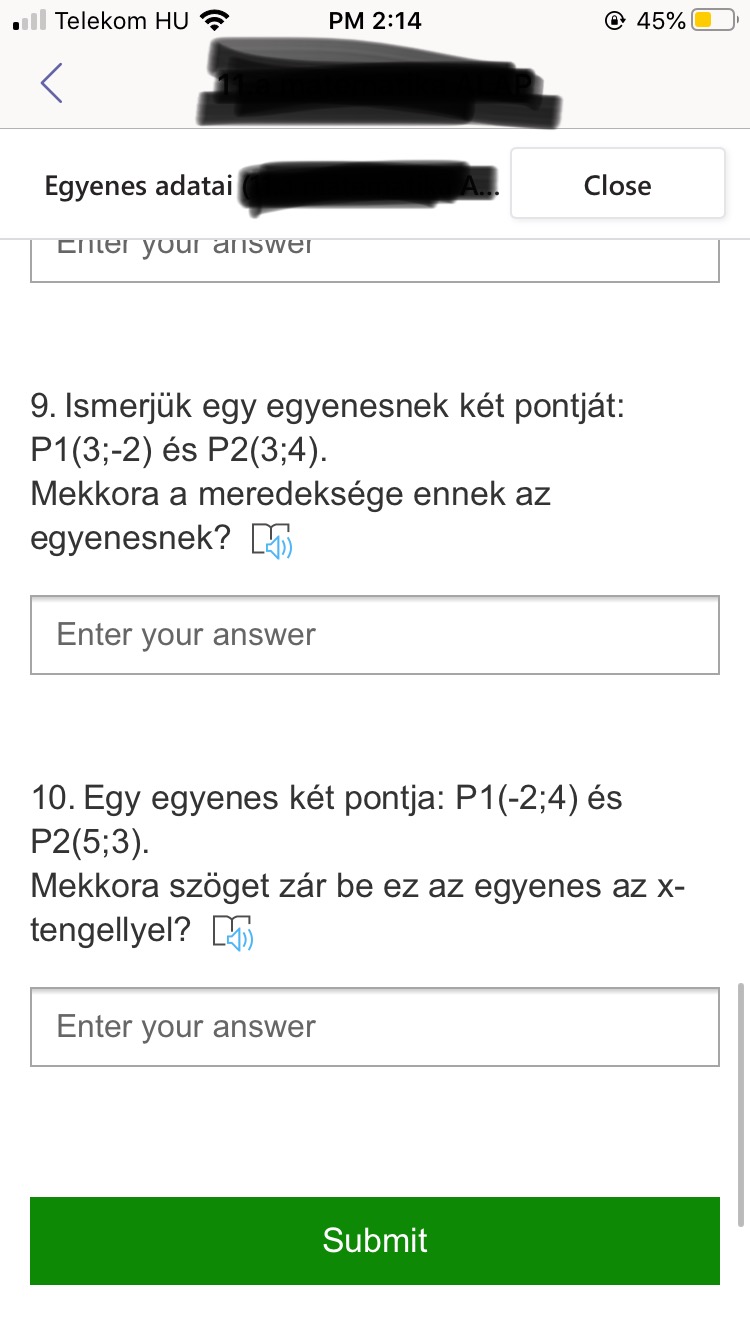Screen dimensions: 750x1334
Task: Tap the Telekom HU carrier label
Action: coord(122,21)
